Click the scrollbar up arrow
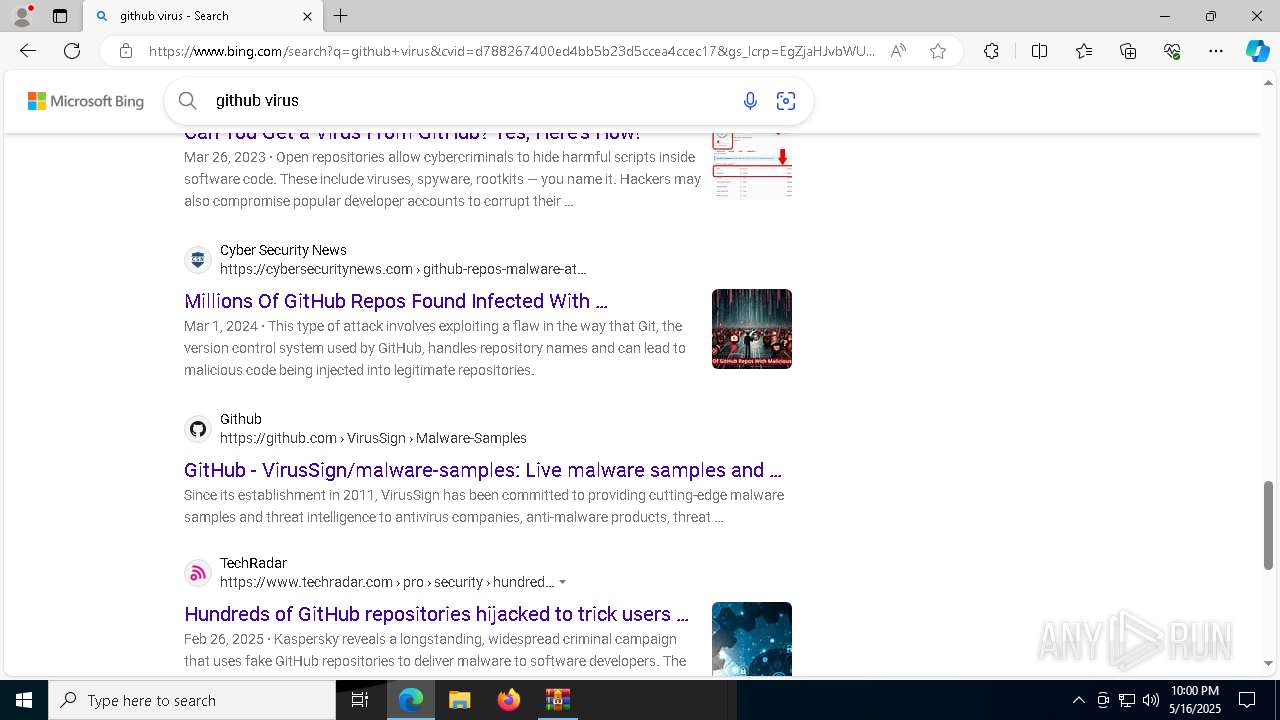 click(x=1269, y=82)
